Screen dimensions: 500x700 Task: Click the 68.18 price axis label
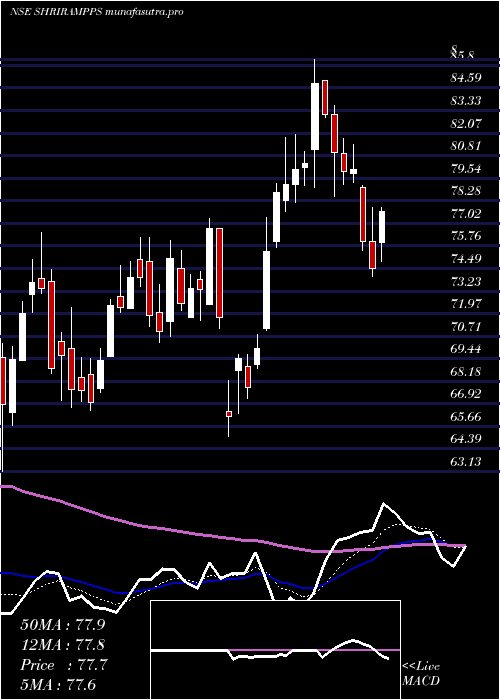tap(466, 371)
